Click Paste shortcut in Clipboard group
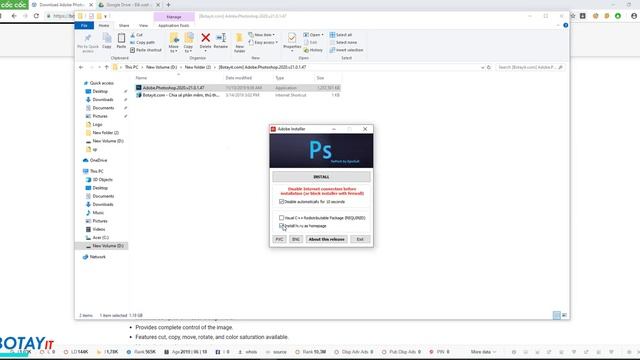The height and width of the screenshot is (360, 640). click(x=146, y=50)
